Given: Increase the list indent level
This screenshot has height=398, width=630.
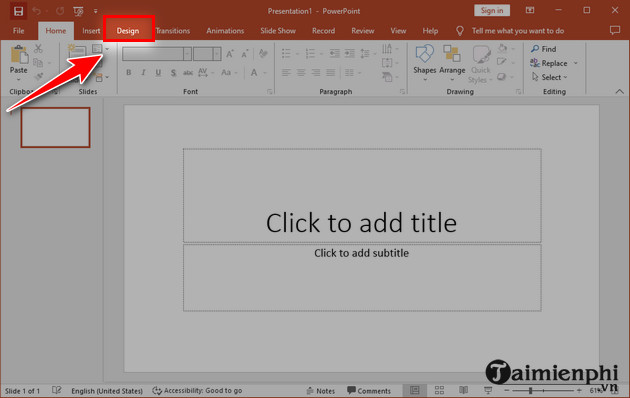Looking at the screenshot, I should pos(350,53).
